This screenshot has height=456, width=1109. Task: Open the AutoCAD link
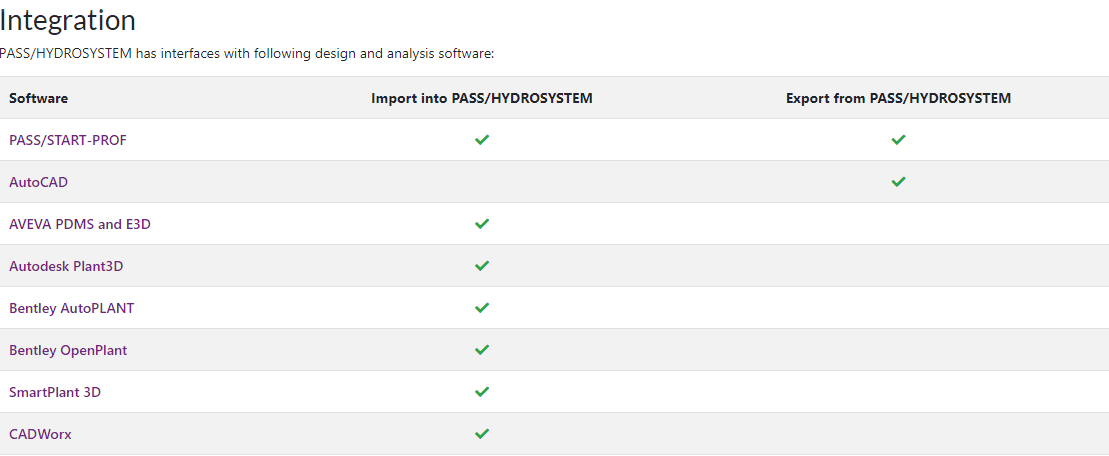[x=39, y=182]
